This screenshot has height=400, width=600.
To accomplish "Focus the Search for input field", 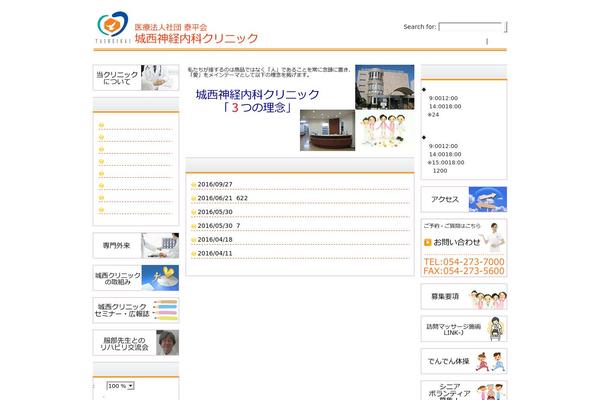I will pos(470,27).
